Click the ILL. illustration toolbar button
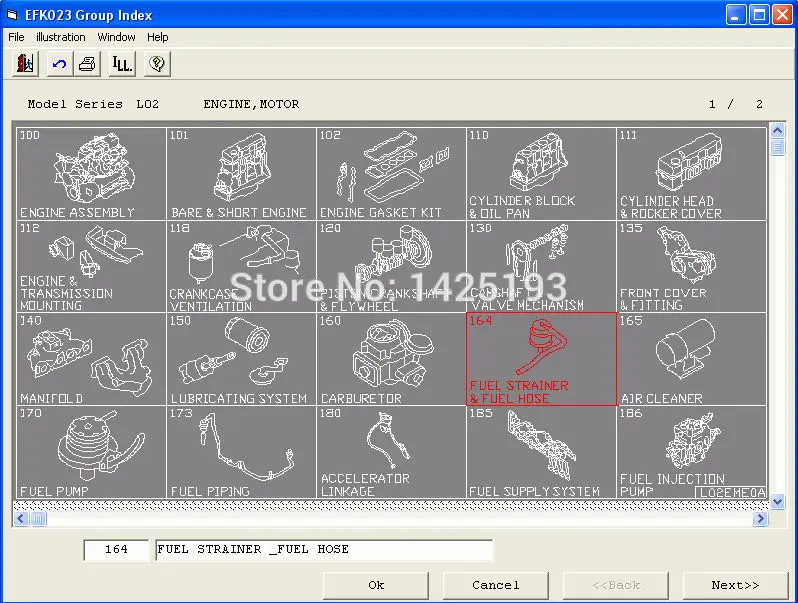This screenshot has width=798, height=603. pos(122,64)
